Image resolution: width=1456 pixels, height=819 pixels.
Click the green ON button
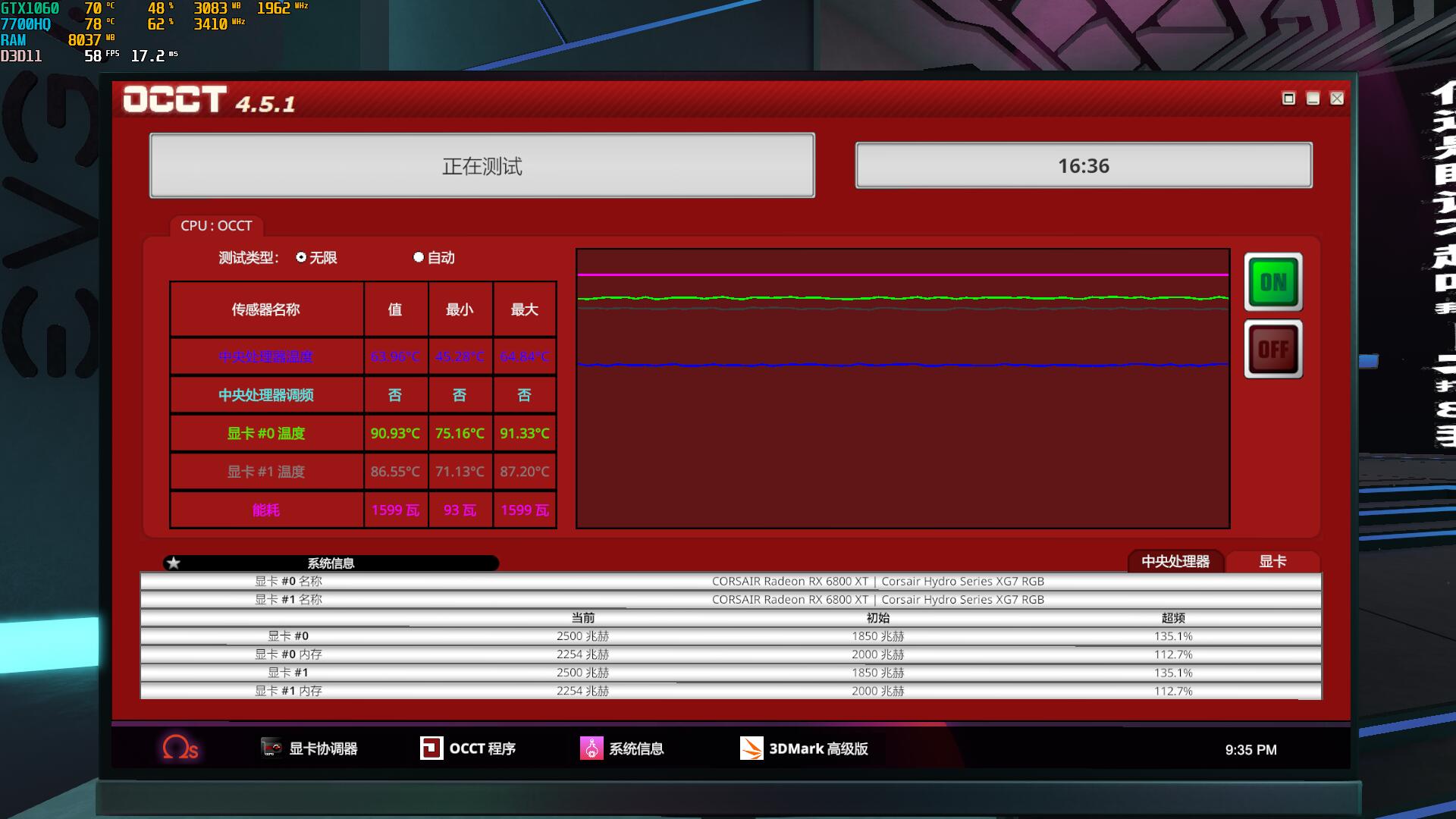(x=1273, y=282)
